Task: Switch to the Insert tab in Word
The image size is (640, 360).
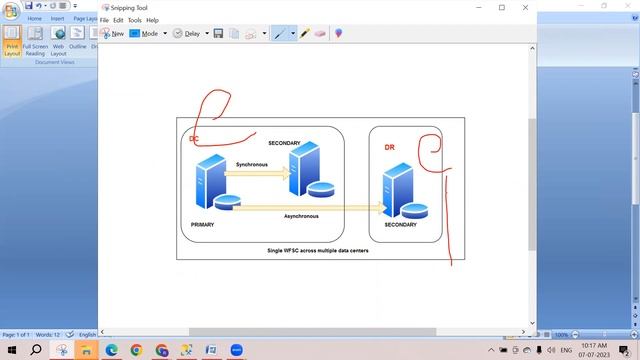Action: [57, 18]
